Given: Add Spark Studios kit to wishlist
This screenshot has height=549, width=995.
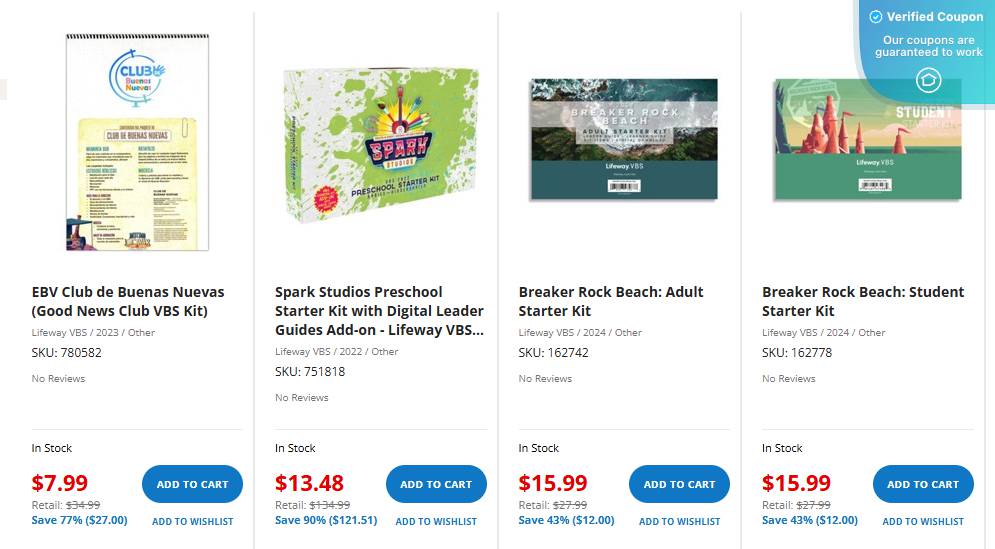Looking at the screenshot, I should click(436, 521).
